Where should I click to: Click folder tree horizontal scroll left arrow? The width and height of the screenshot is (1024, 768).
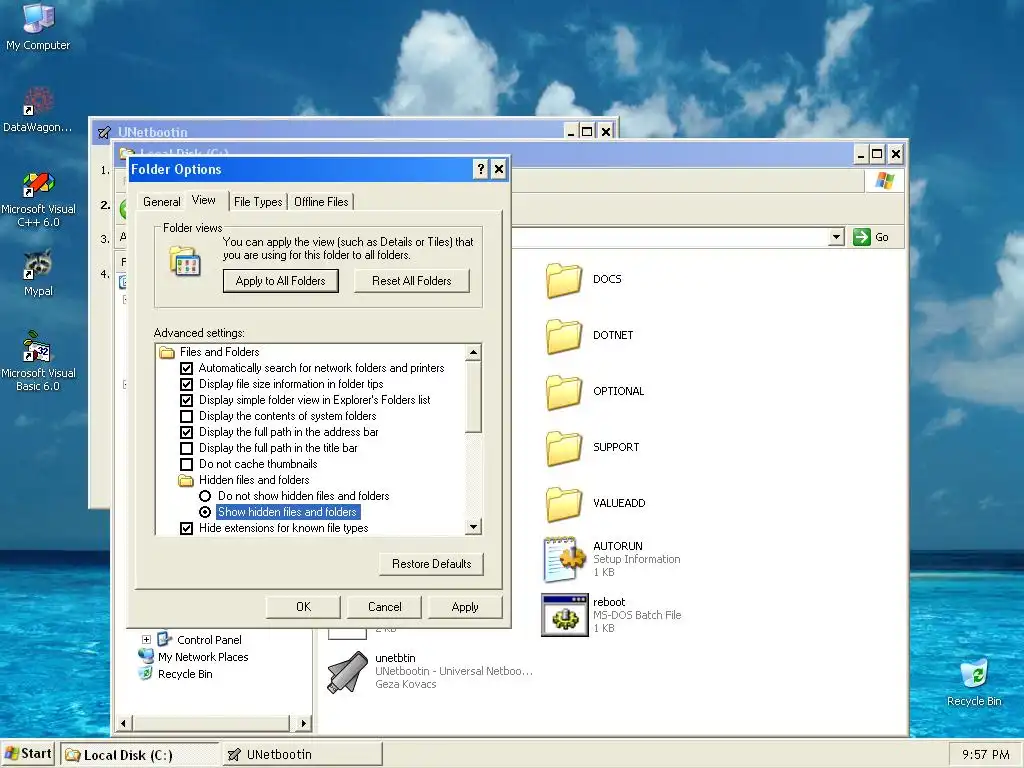(124, 723)
